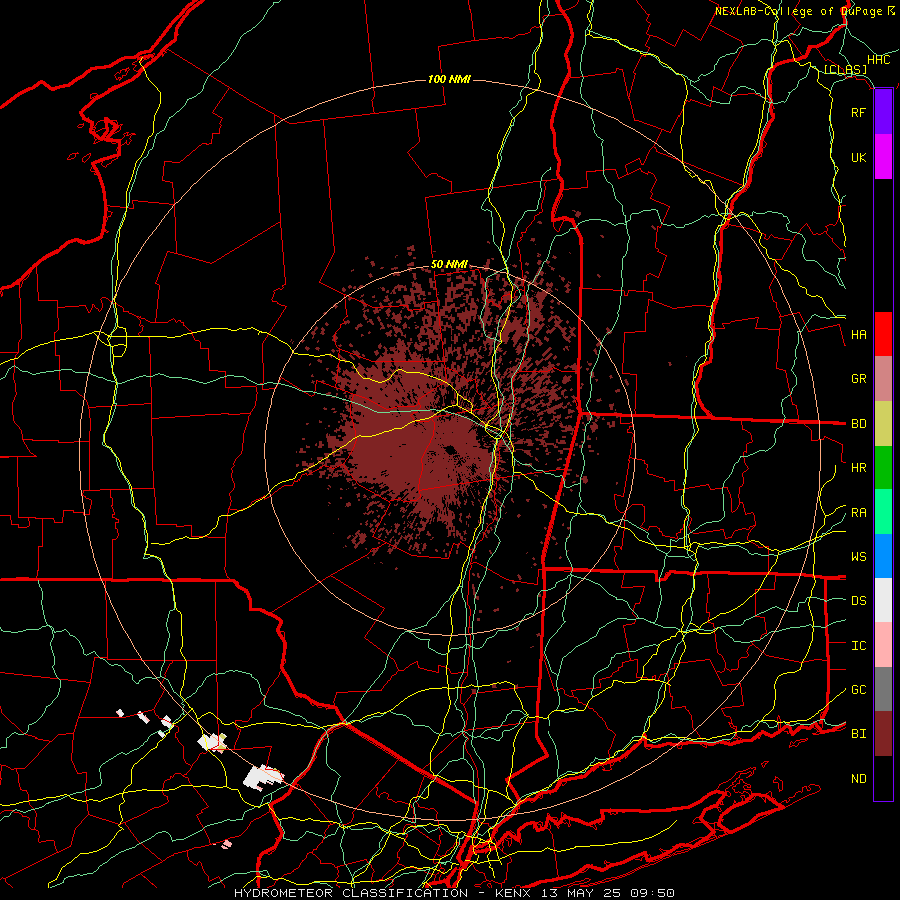Click the DS white legend swatch
The height and width of the screenshot is (900, 900).
pyautogui.click(x=883, y=600)
